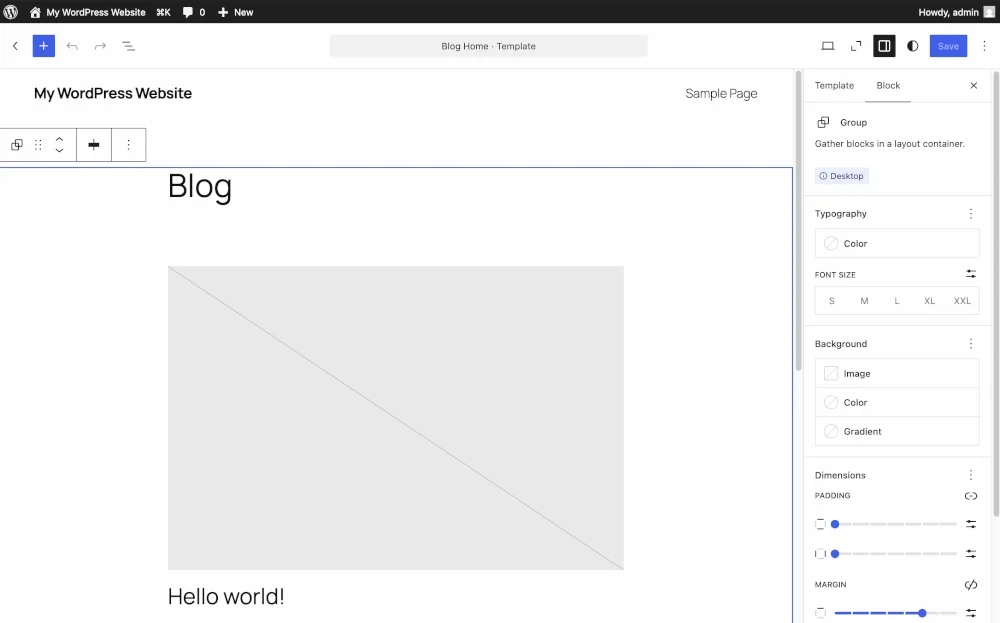
Task: Click the block drag handle dots
Action: click(38, 145)
